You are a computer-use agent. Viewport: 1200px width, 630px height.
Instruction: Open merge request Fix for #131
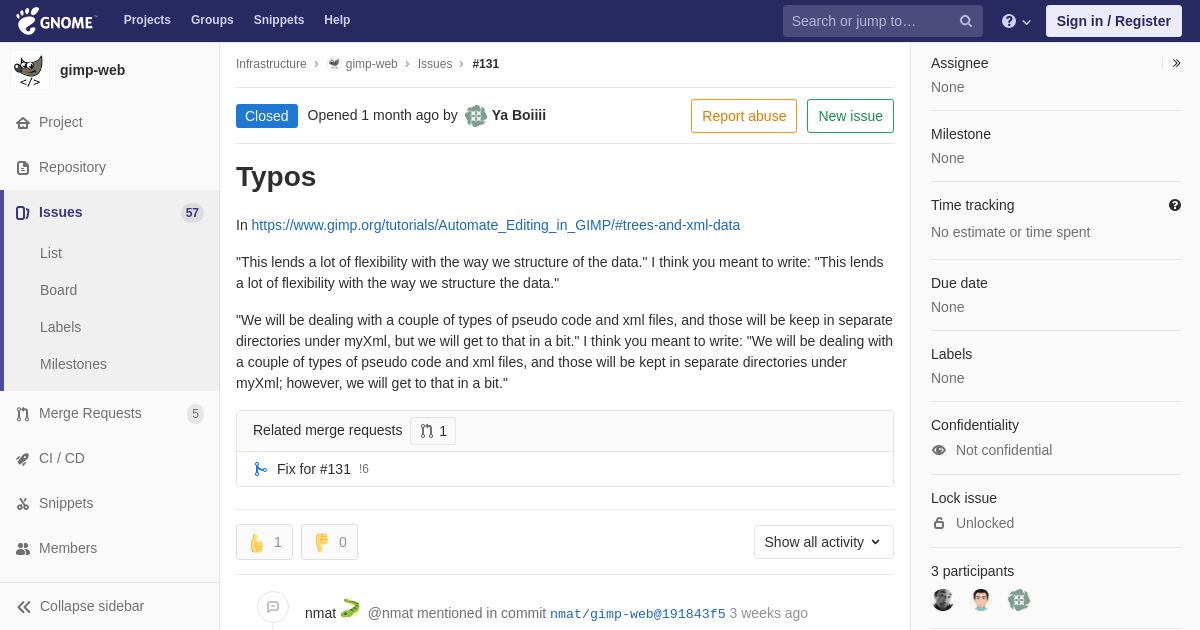(x=314, y=469)
